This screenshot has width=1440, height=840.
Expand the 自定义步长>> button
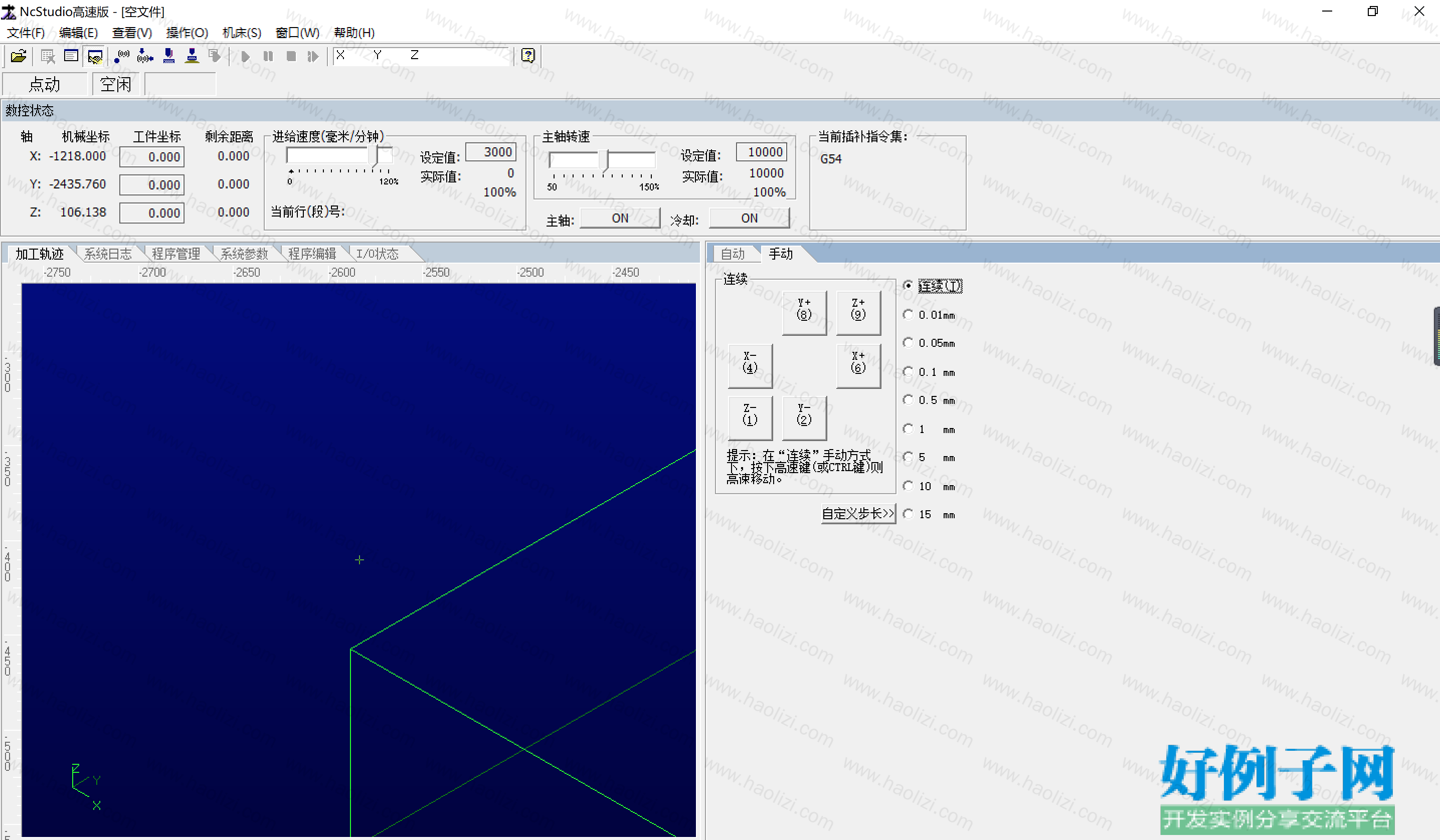tap(858, 513)
